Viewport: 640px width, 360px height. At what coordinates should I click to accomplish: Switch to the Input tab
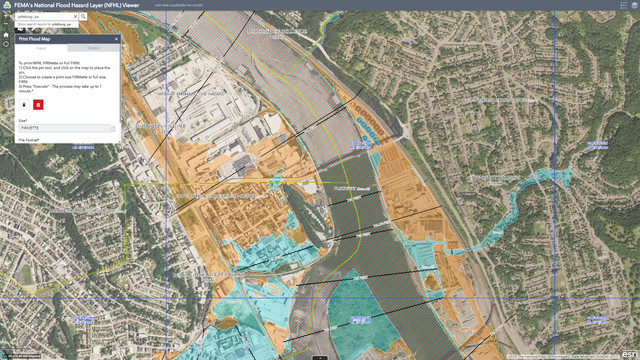click(x=41, y=48)
